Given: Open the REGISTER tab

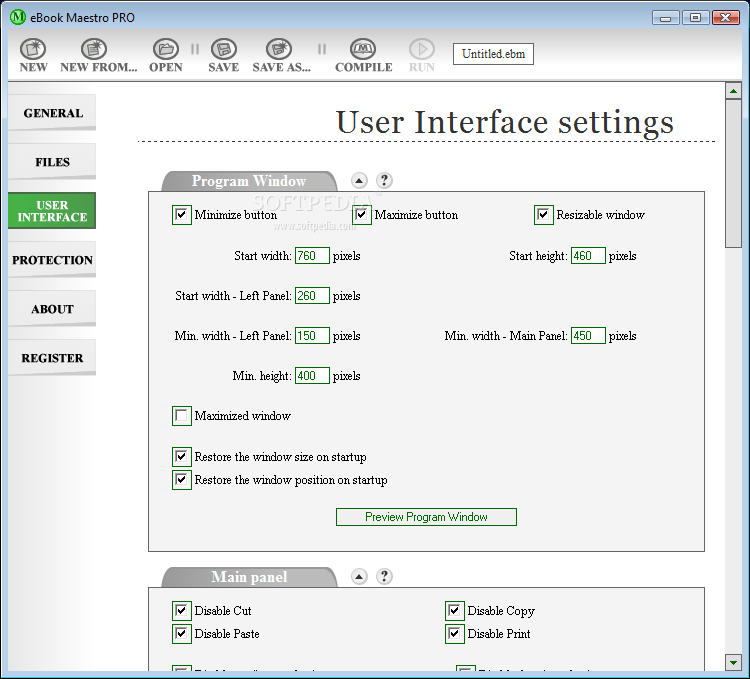Looking at the screenshot, I should click(52, 358).
